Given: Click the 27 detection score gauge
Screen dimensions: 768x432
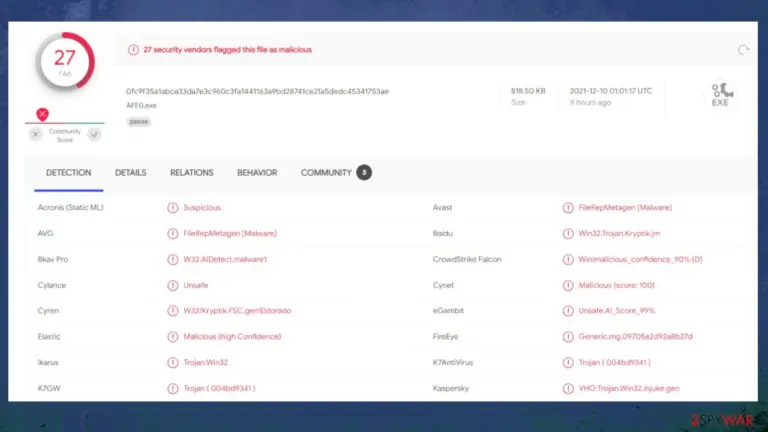Looking at the screenshot, I should click(x=65, y=62).
